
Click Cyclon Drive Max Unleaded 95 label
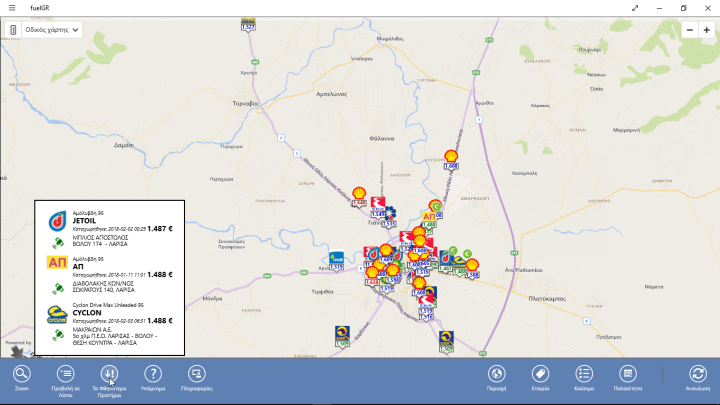(108, 305)
